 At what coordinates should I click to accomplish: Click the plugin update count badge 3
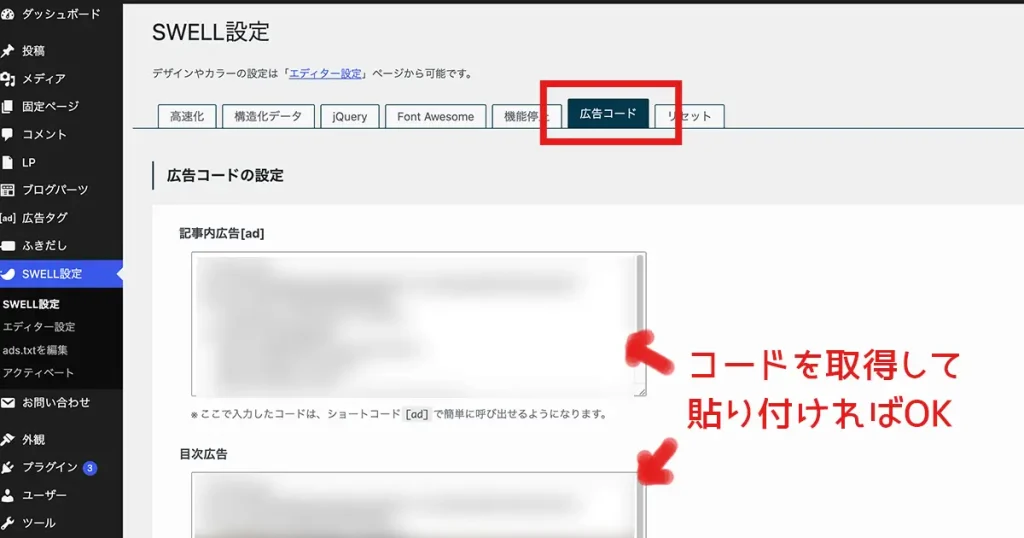point(90,468)
